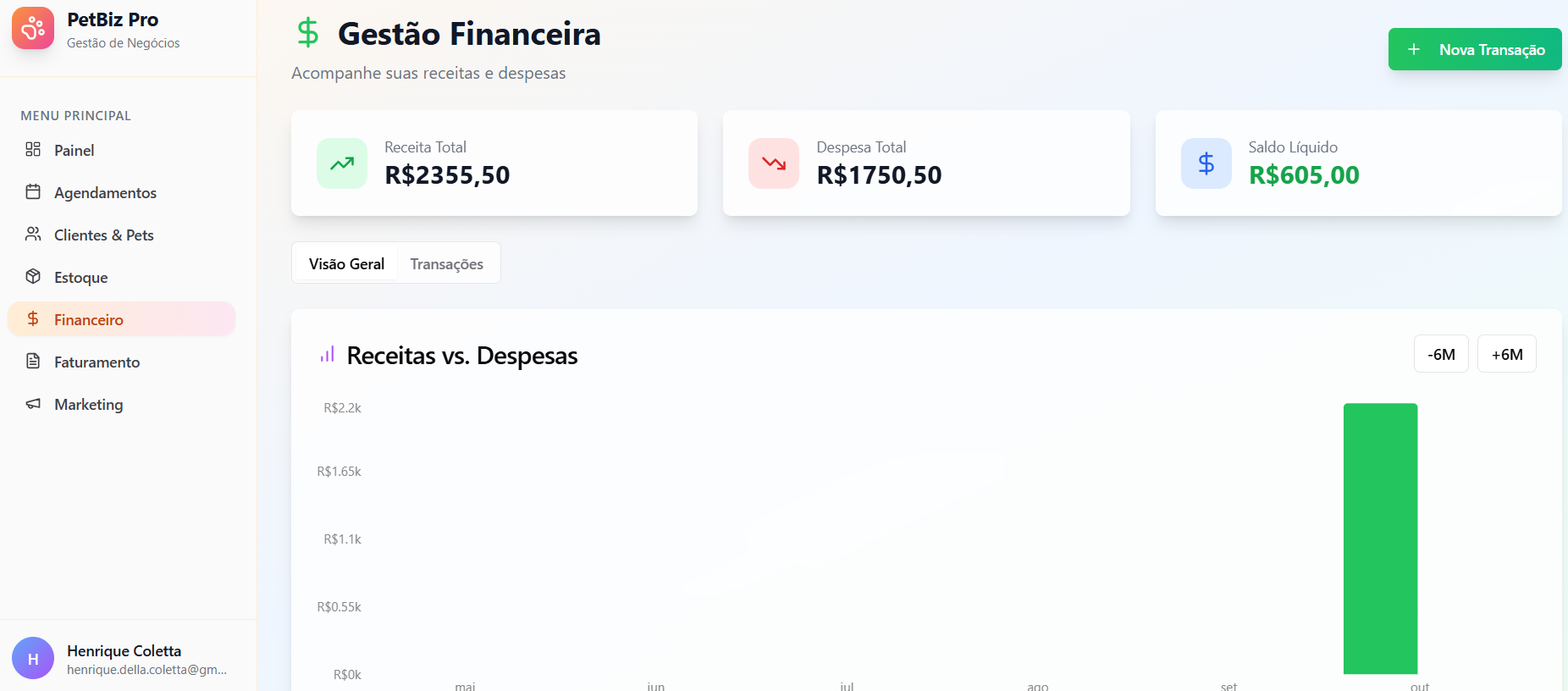
Task: Click the Clientes & Pets people icon
Action: [x=33, y=235]
